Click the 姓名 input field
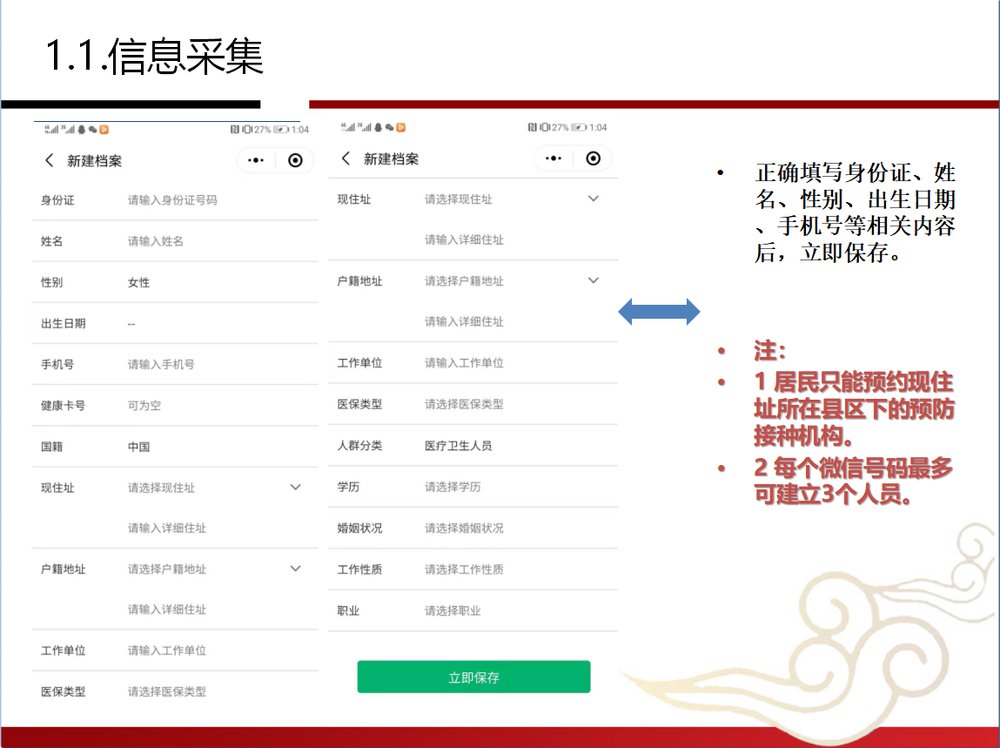Viewport: 1000px width, 748px height. click(x=156, y=242)
